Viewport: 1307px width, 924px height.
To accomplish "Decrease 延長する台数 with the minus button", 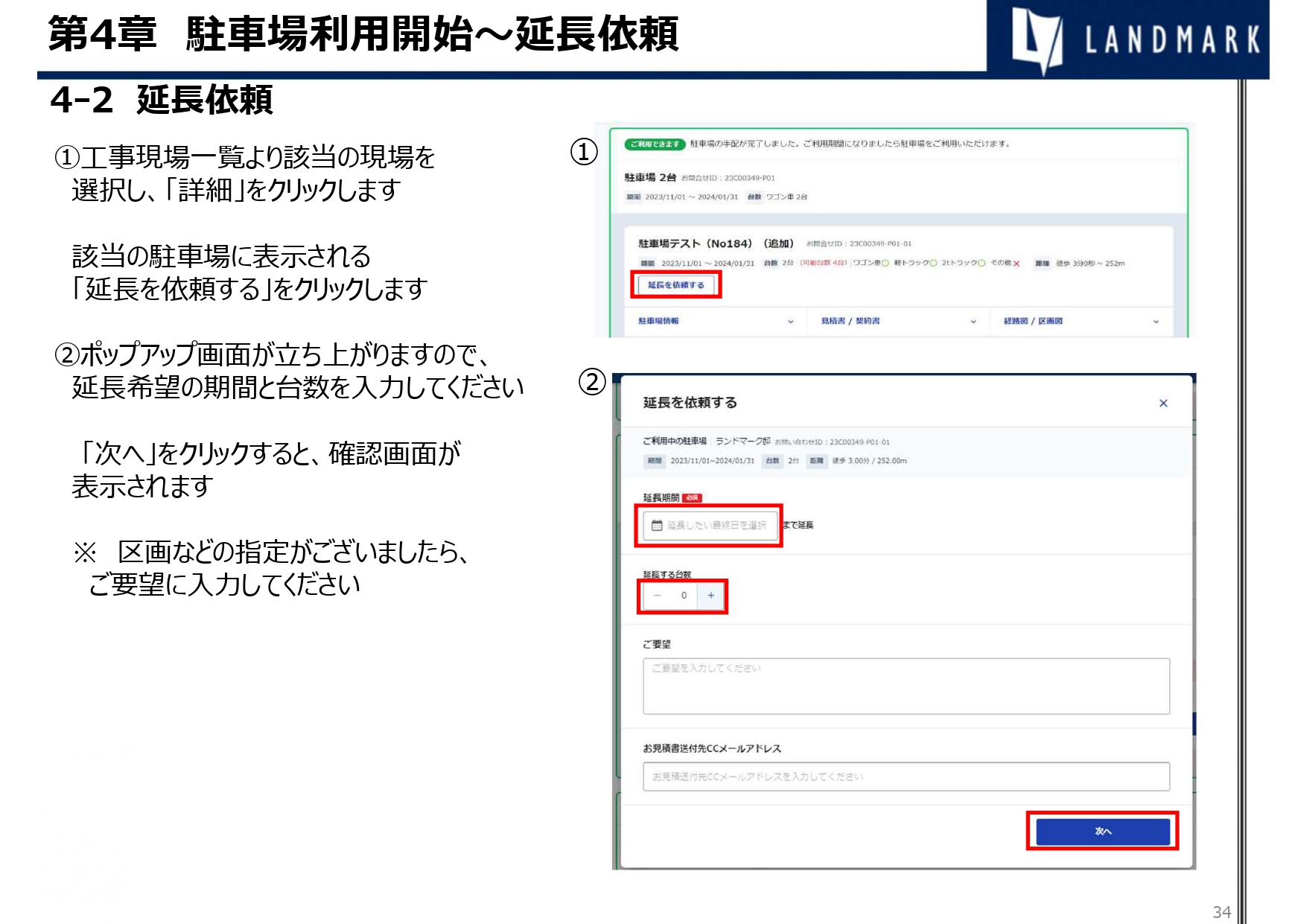I will pyautogui.click(x=657, y=596).
